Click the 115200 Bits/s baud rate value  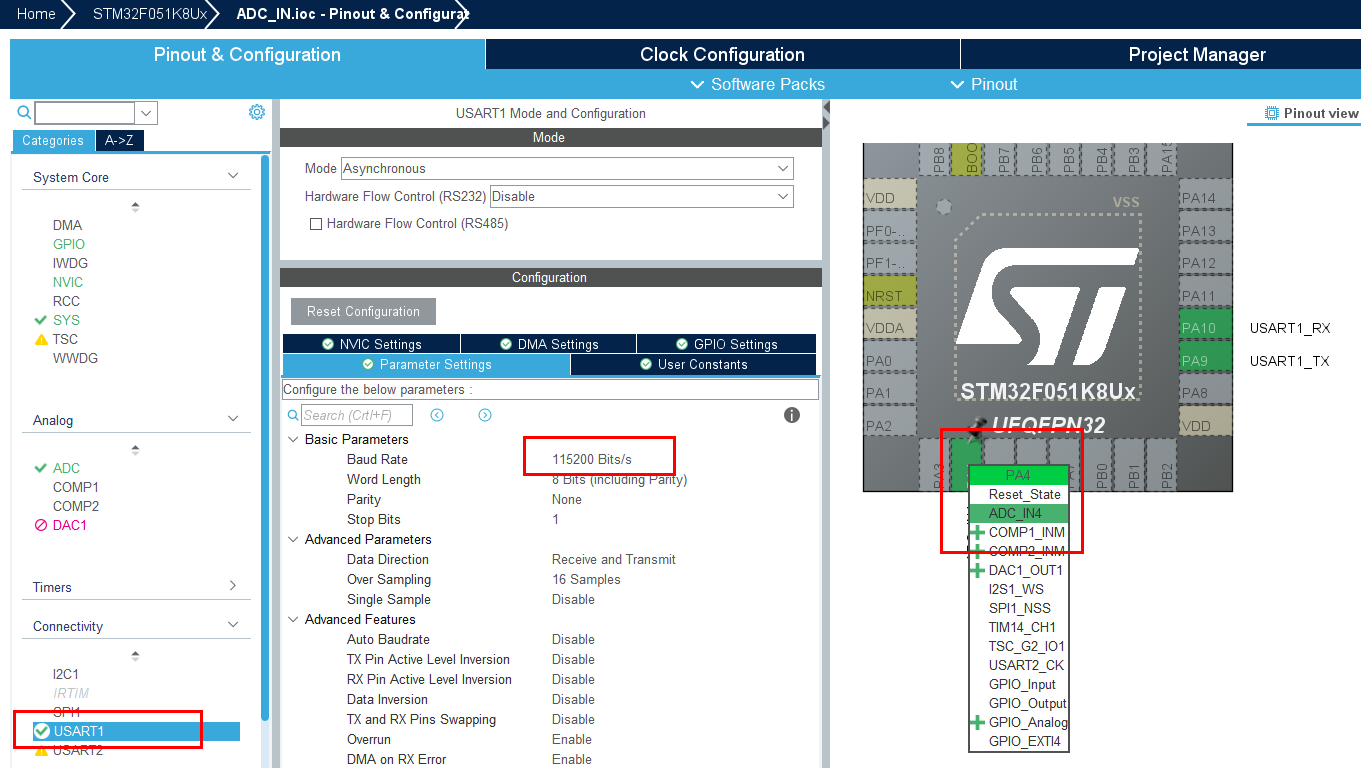[592, 459]
